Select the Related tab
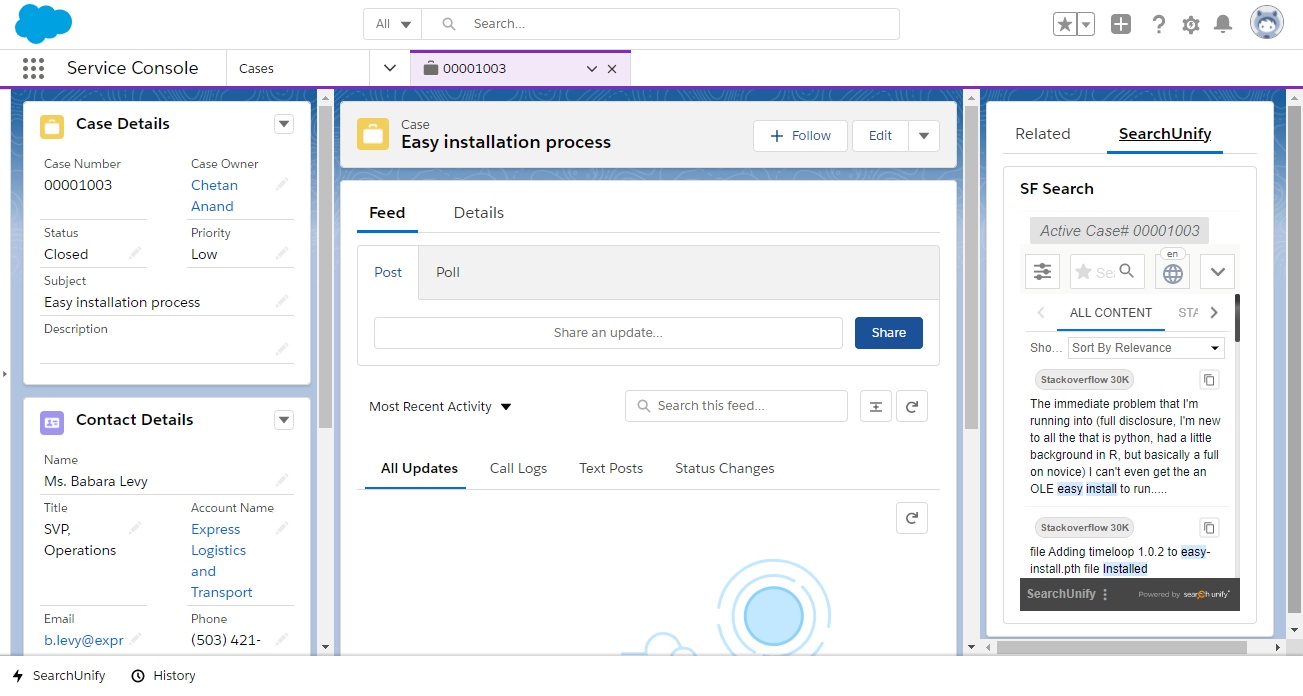The image size is (1303, 696). (1042, 134)
